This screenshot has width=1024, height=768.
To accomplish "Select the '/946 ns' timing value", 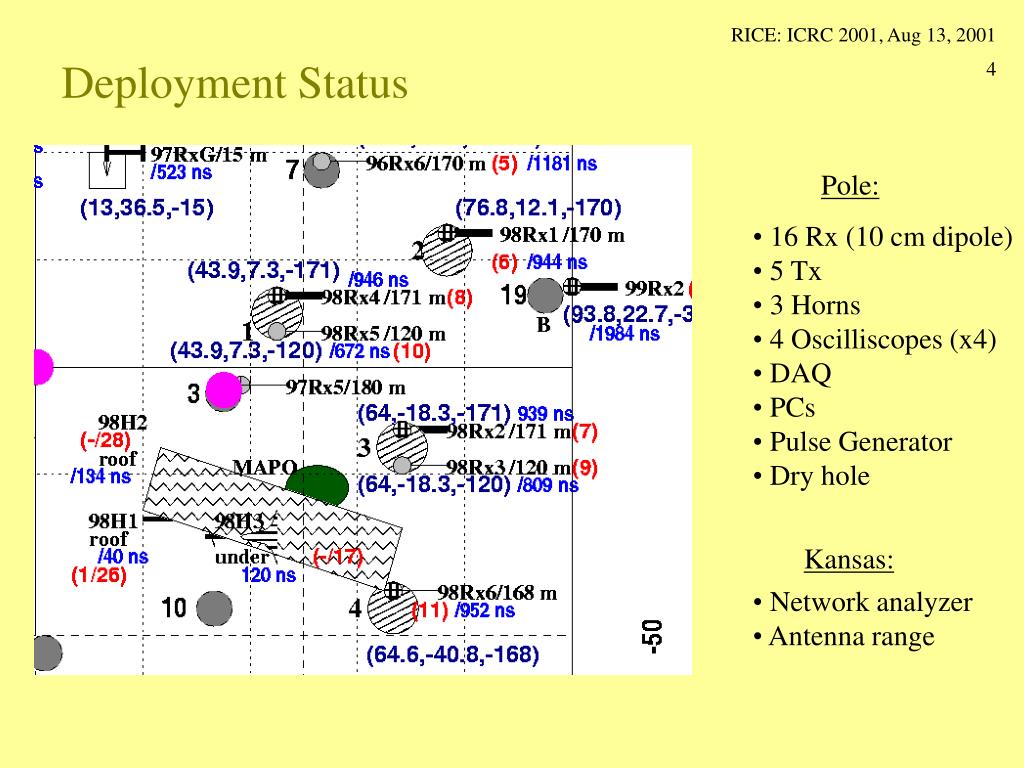I will [378, 280].
